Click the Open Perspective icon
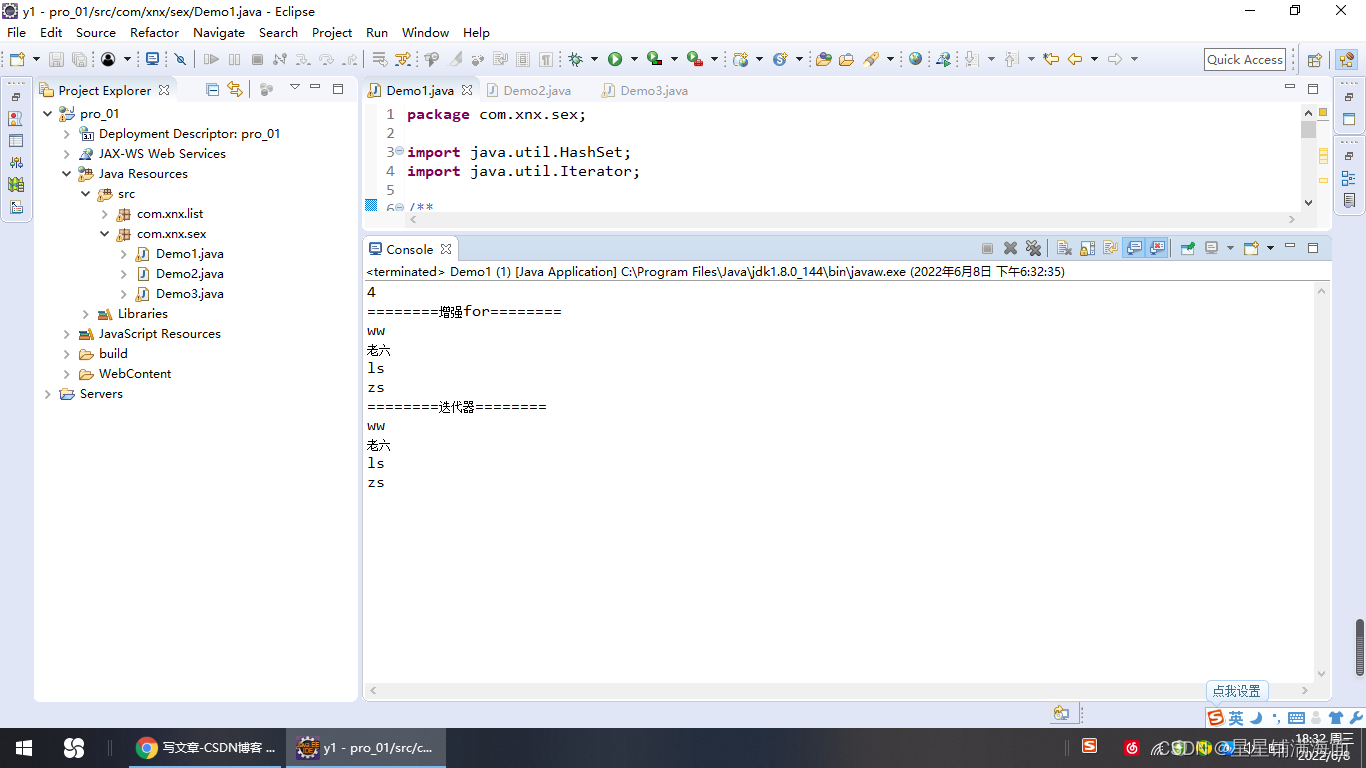Screen dimensions: 1366x768 pyautogui.click(x=1315, y=59)
